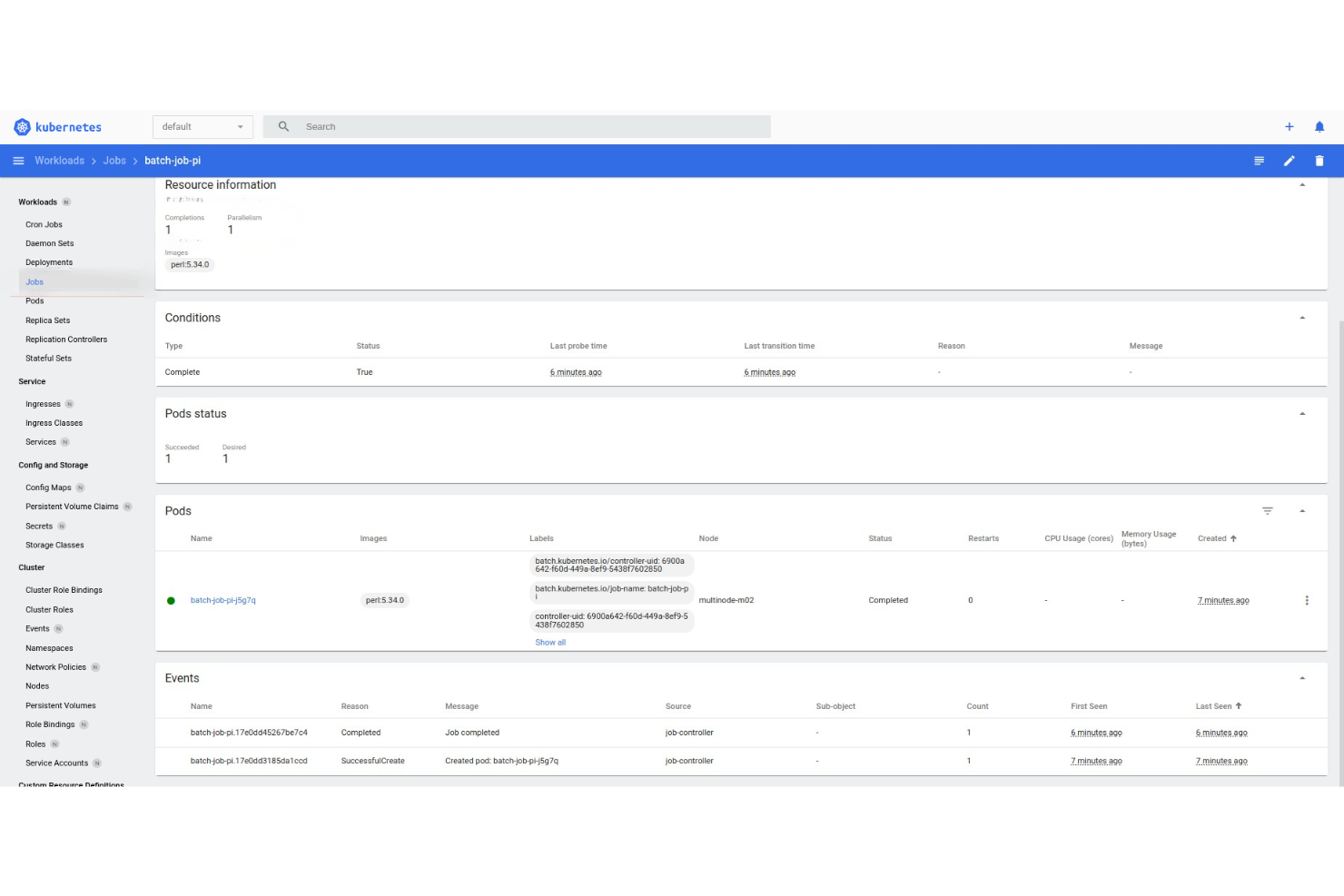Open pod batch-job-pi-j5g7q details

(x=222, y=600)
